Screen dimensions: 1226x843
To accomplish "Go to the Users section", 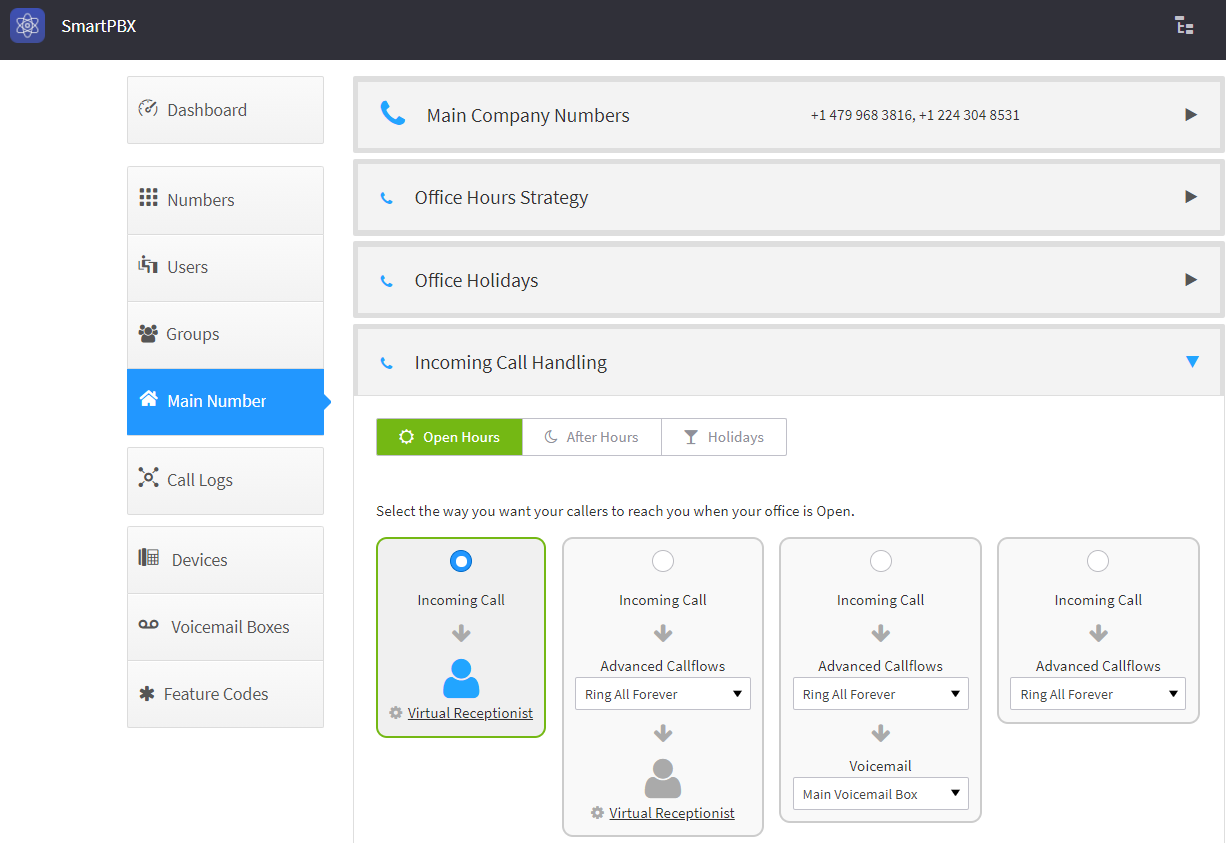I will (x=226, y=267).
